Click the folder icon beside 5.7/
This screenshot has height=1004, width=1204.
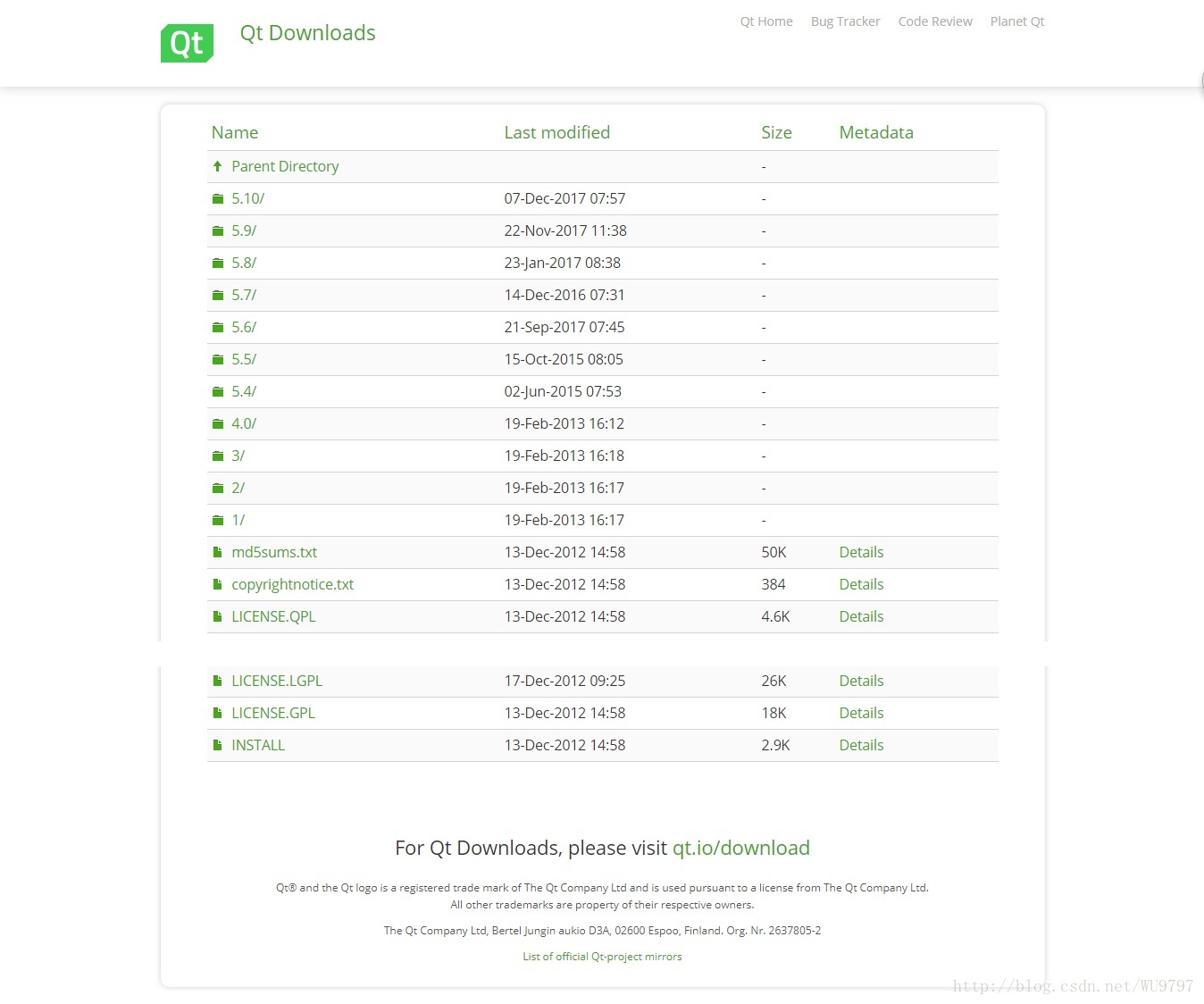tap(217, 295)
